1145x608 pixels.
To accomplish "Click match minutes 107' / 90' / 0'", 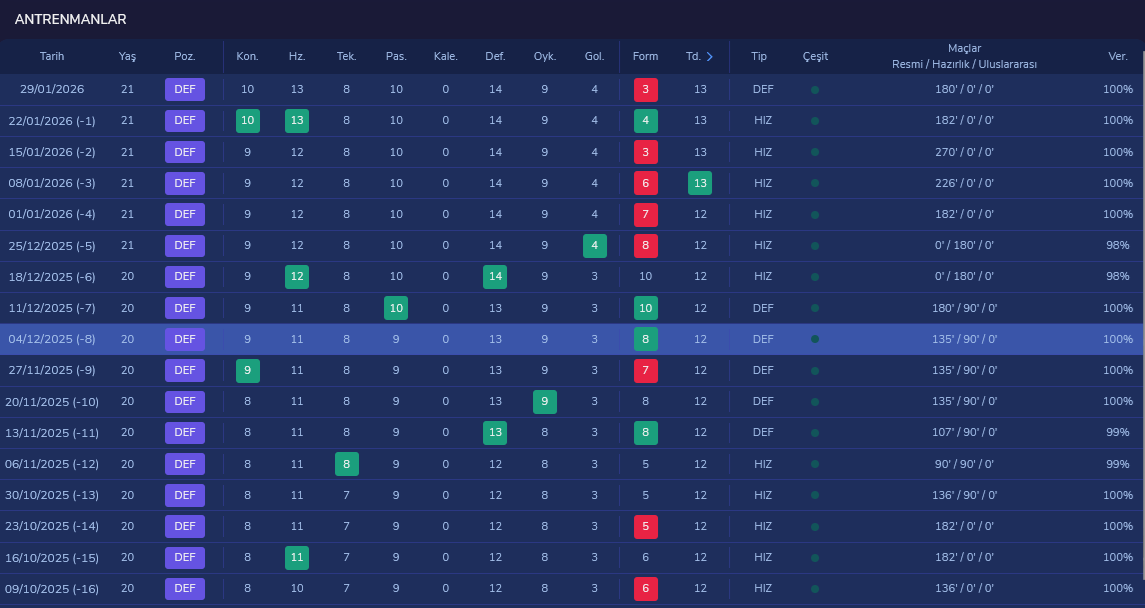I will click(964, 432).
